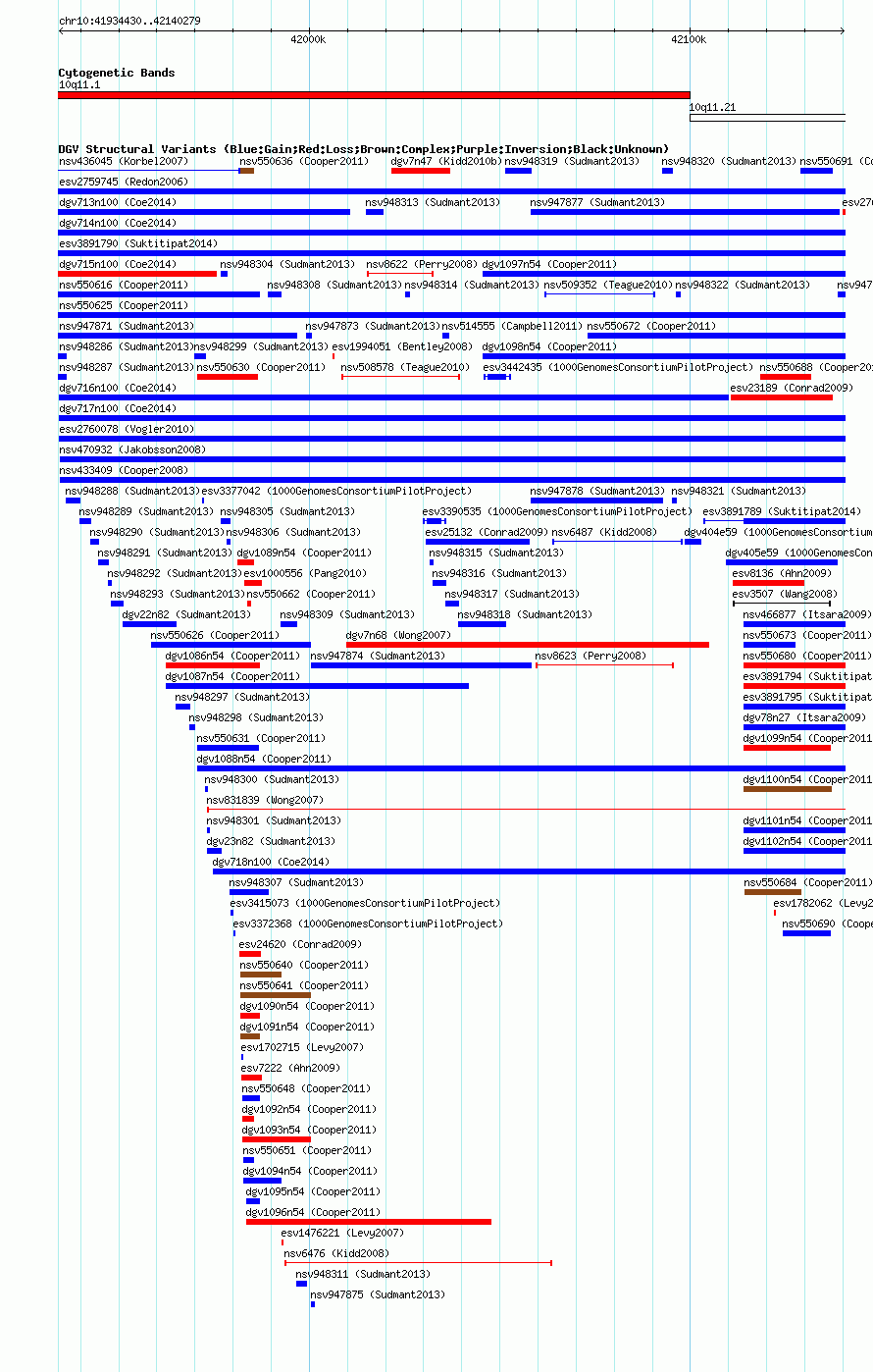This screenshot has height=1372, width=873.
Task: Click the nsv514555 (Campbell2011) label
Action: point(512,326)
